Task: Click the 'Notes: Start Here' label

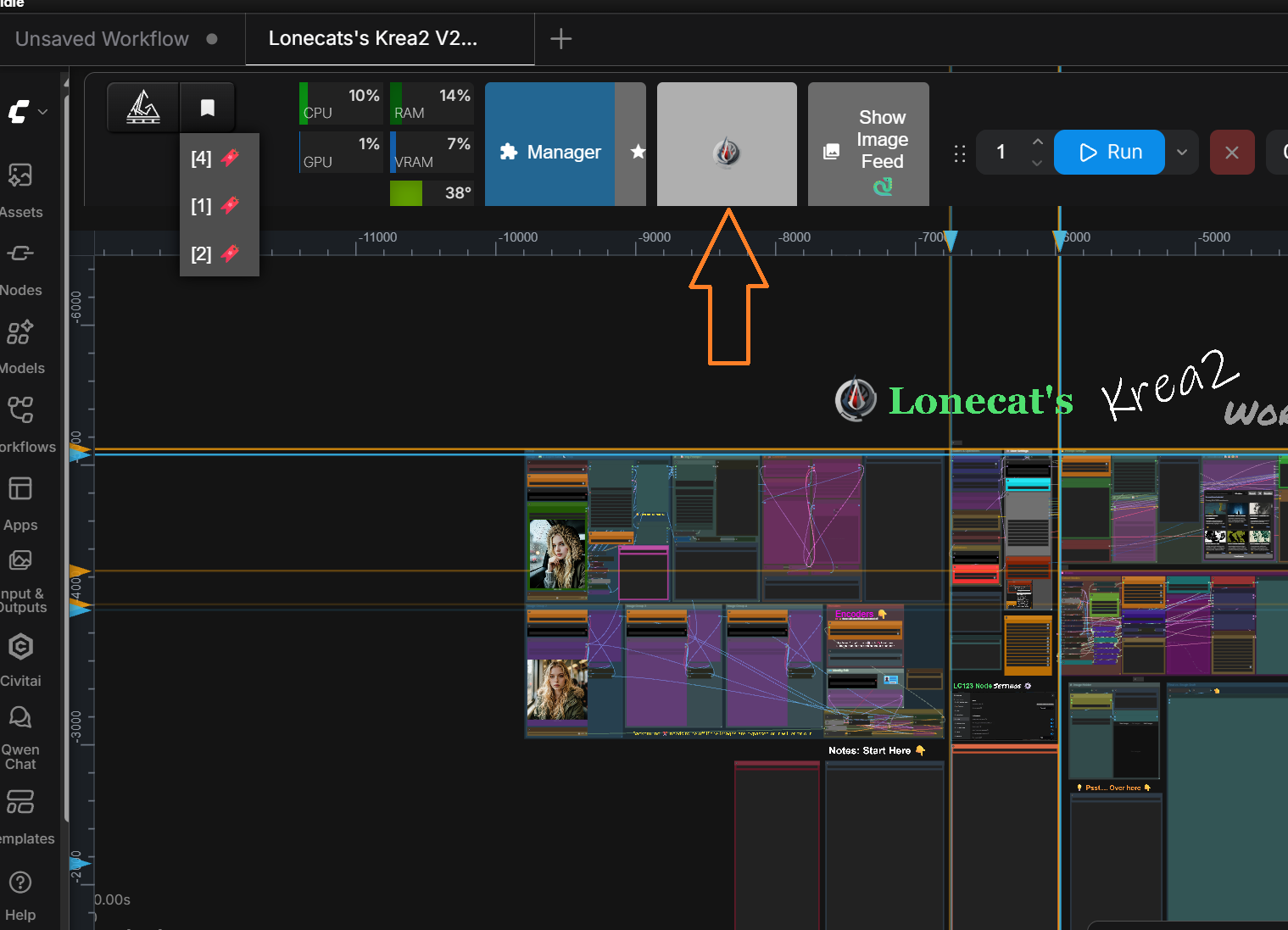Action: [877, 750]
